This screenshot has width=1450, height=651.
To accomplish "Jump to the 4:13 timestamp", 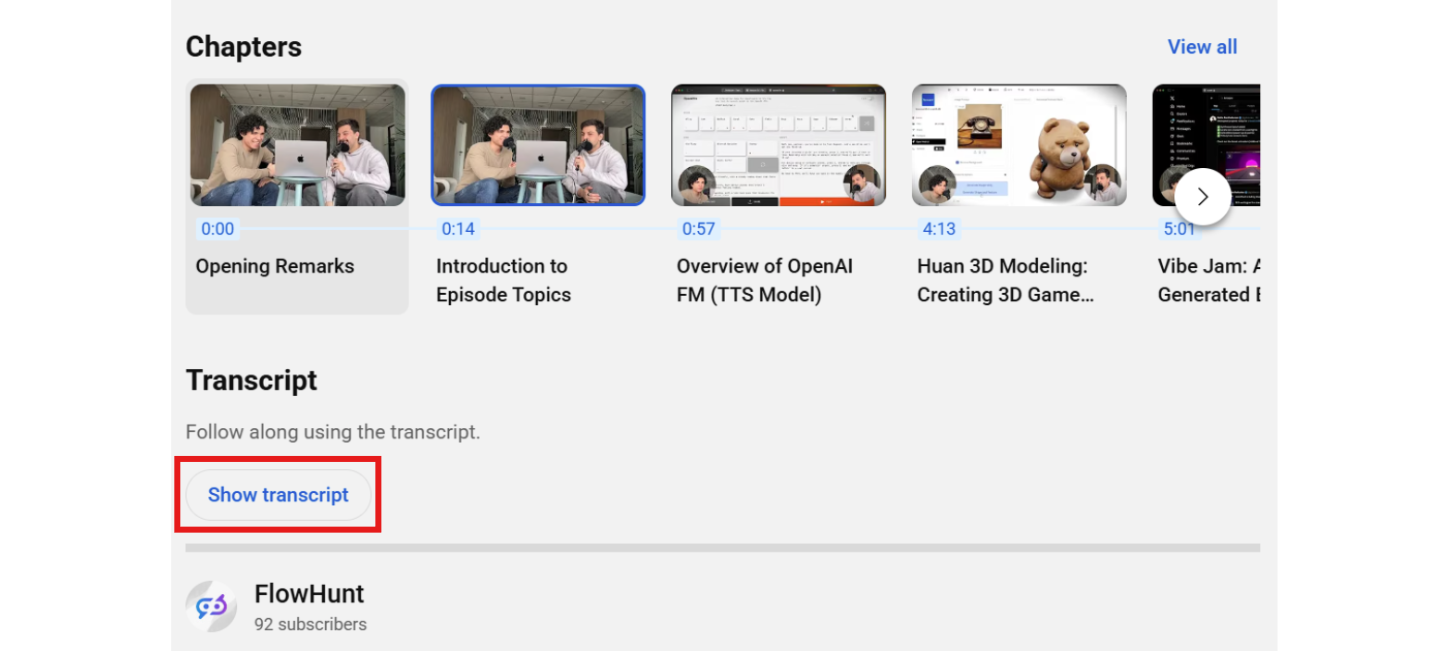I will (939, 229).
